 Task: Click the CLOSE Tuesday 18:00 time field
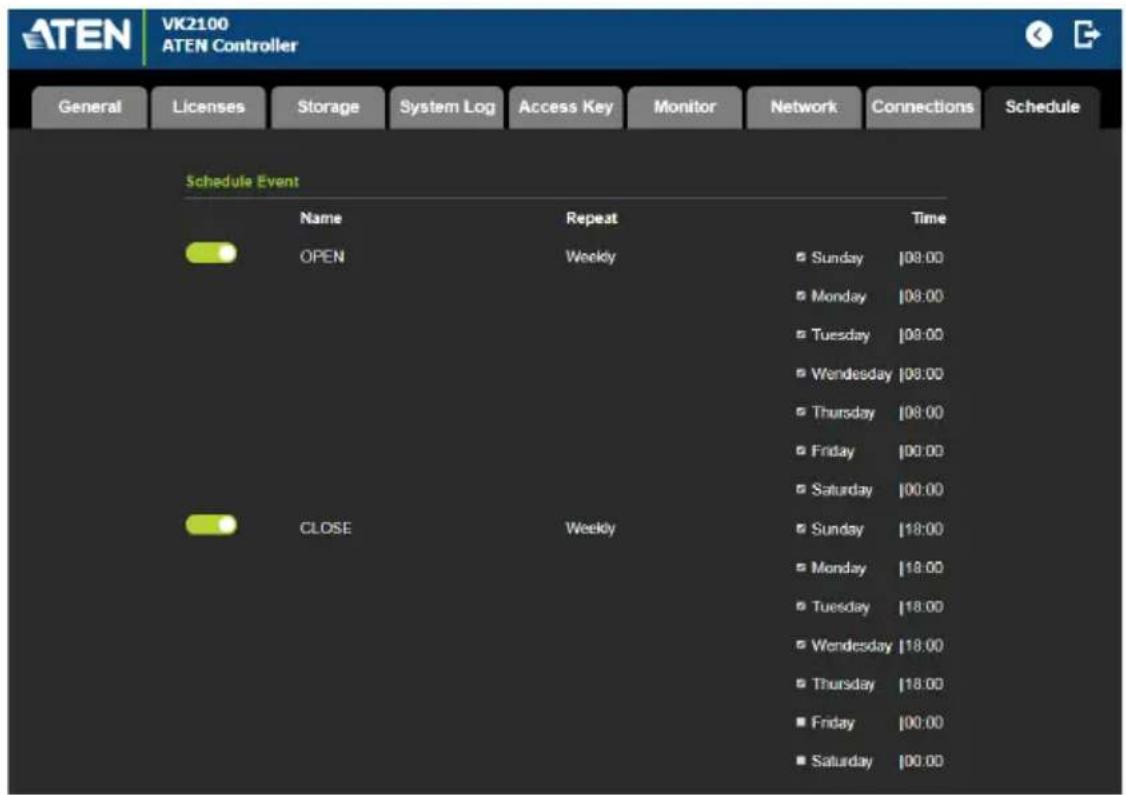pyautogui.click(x=921, y=607)
